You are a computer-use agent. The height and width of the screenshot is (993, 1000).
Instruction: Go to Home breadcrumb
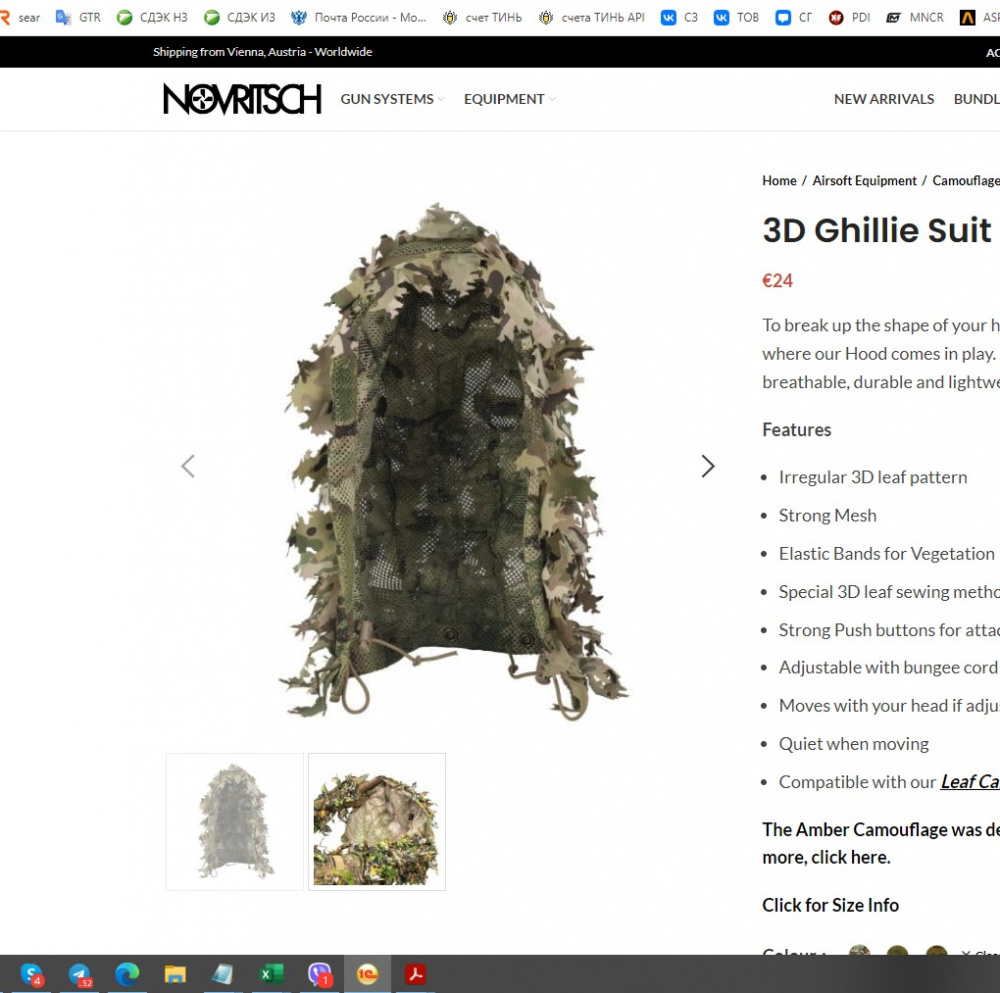779,180
